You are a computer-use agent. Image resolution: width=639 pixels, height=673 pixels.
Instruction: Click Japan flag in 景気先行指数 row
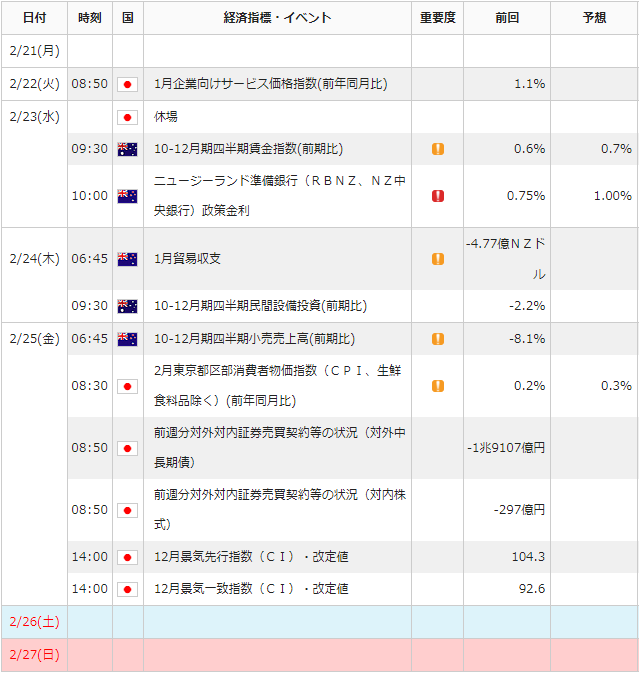click(x=127, y=557)
